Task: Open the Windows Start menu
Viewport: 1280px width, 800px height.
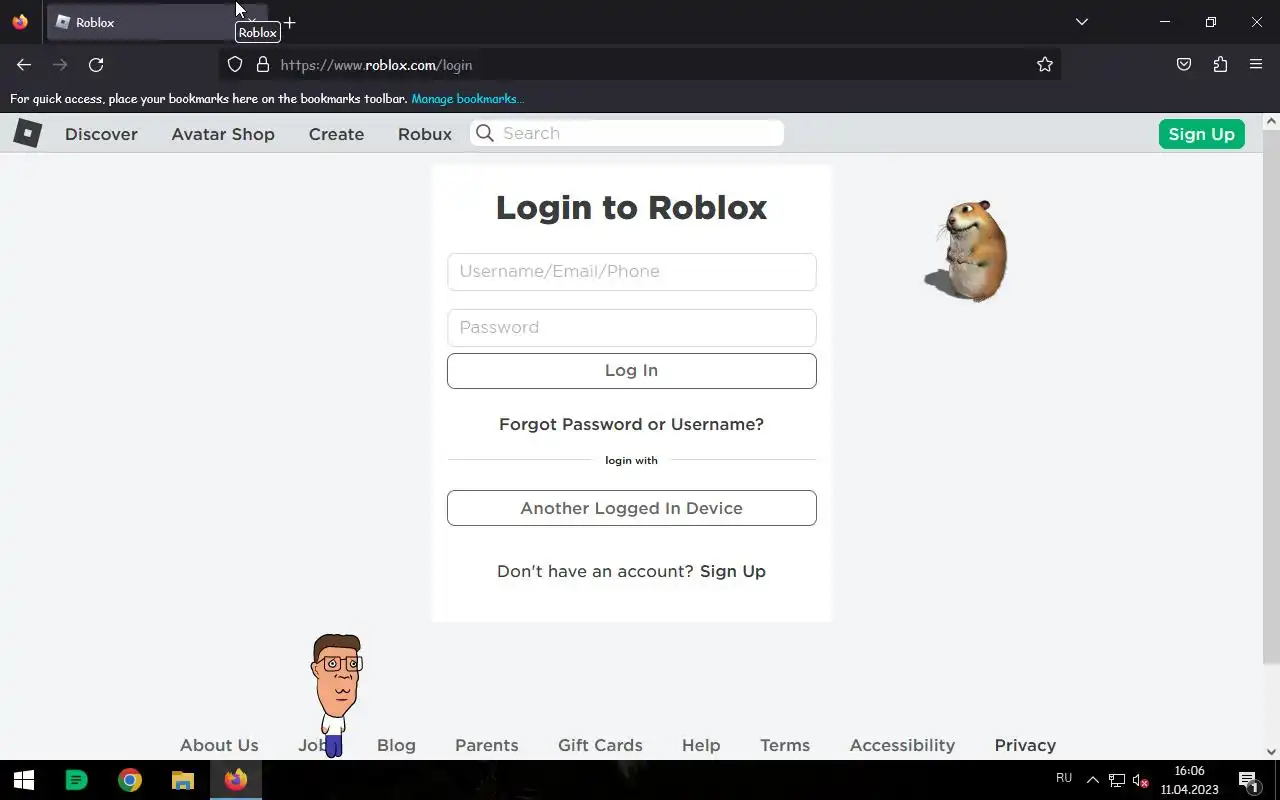Action: (x=24, y=780)
